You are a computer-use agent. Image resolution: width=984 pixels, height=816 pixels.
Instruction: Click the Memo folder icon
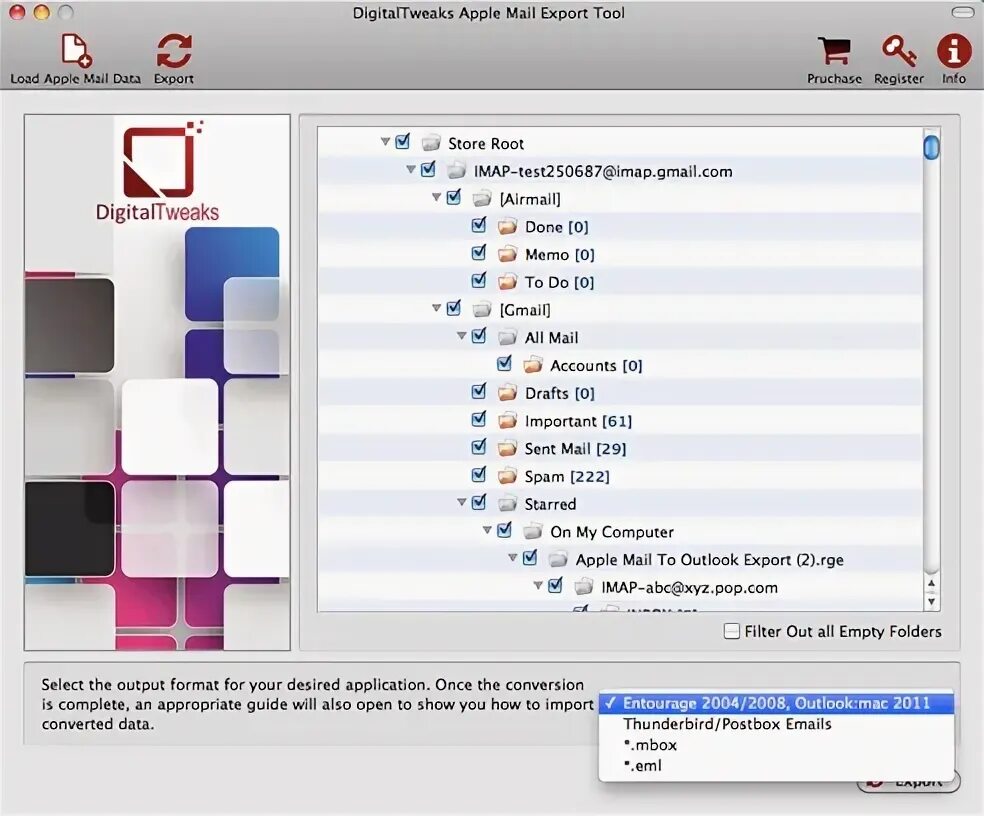coord(507,254)
